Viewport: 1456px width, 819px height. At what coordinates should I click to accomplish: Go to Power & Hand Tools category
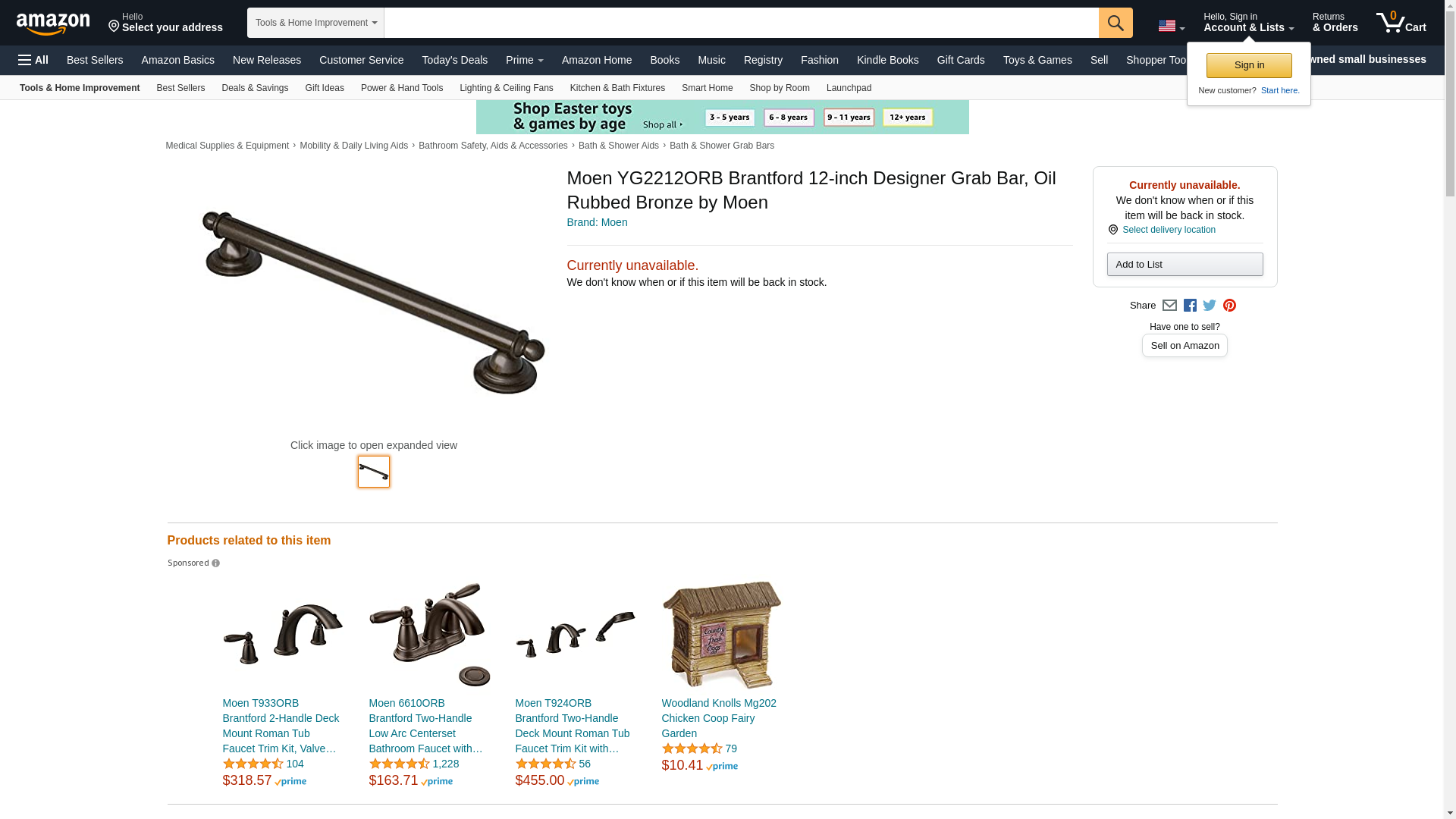[402, 88]
